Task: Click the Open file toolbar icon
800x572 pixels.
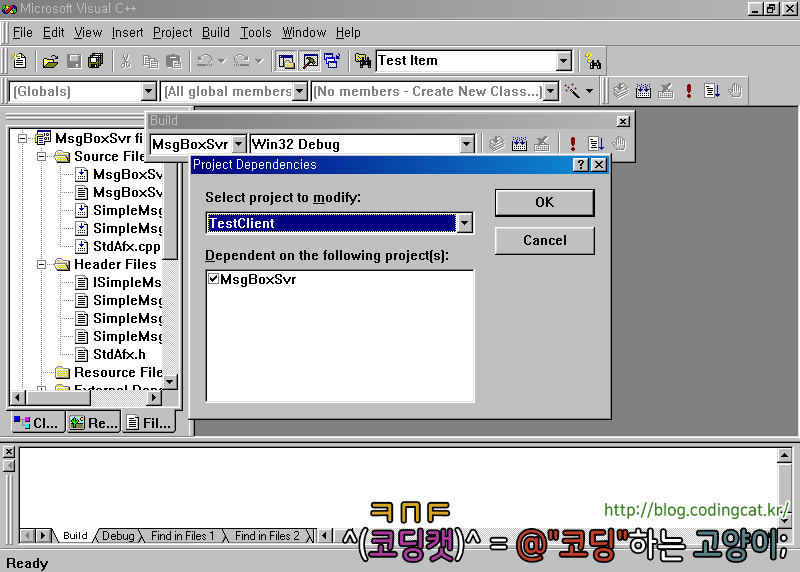Action: point(50,61)
